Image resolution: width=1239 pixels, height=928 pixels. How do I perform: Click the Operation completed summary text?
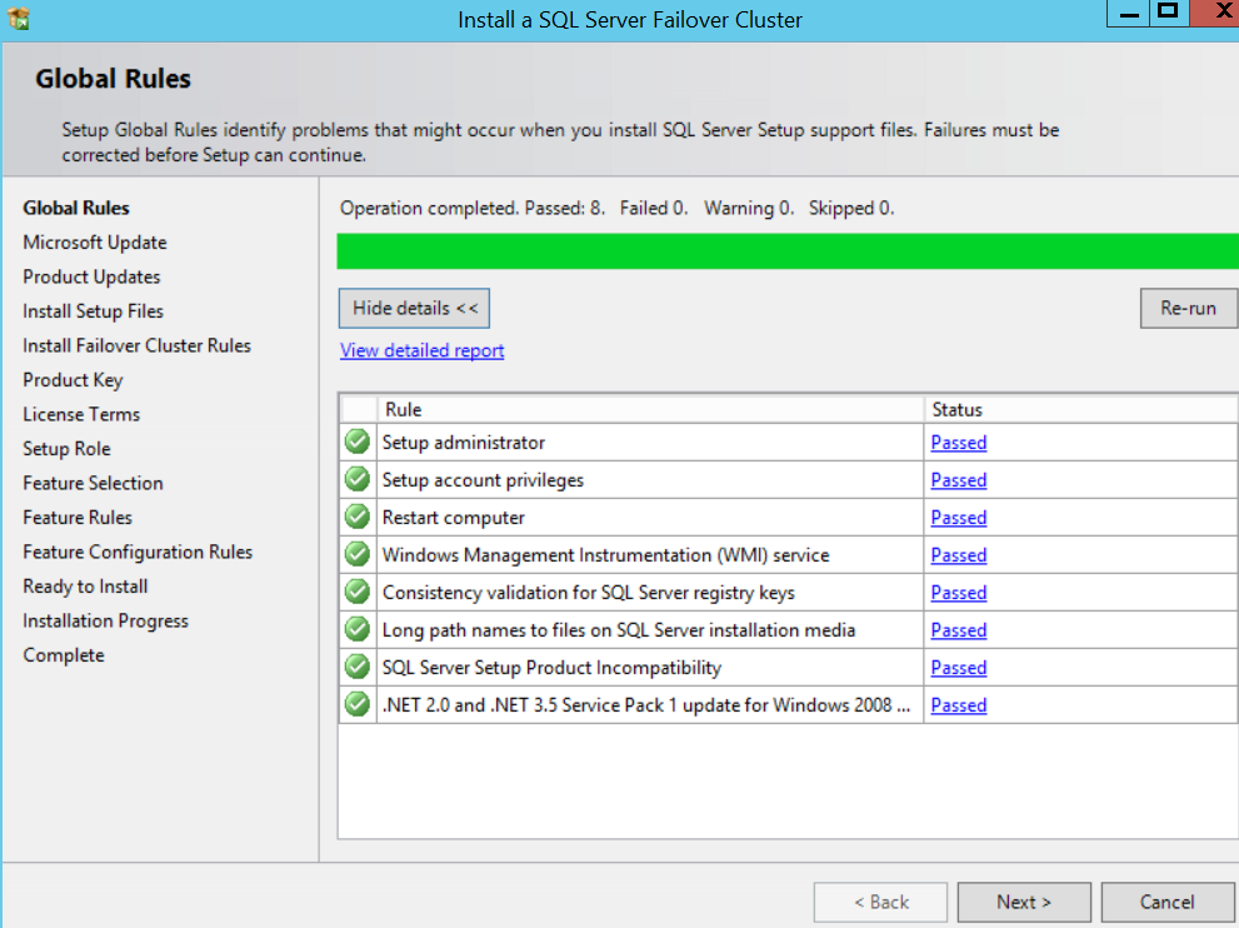point(617,208)
